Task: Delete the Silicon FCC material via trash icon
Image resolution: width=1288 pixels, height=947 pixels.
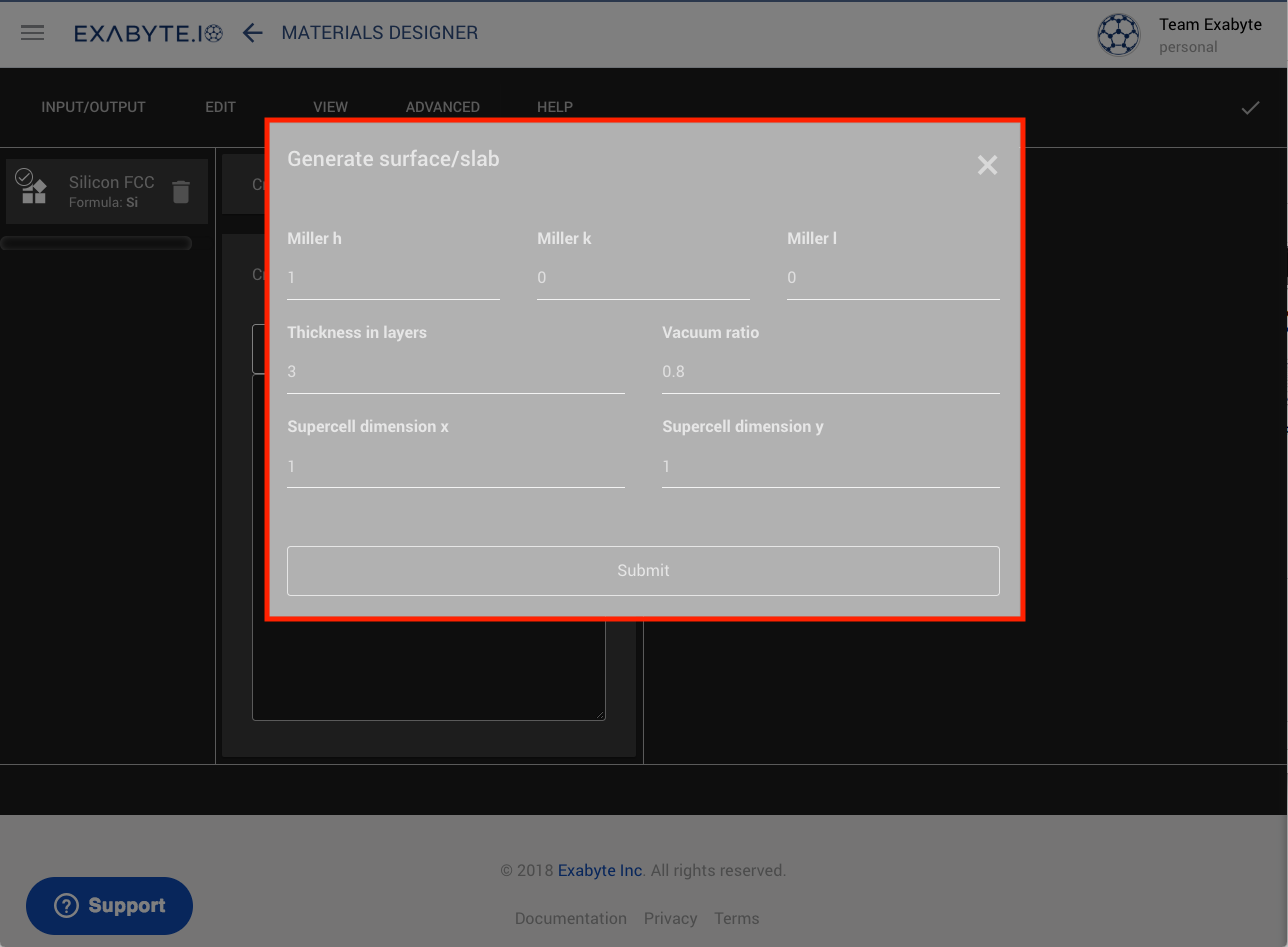Action: 181,191
